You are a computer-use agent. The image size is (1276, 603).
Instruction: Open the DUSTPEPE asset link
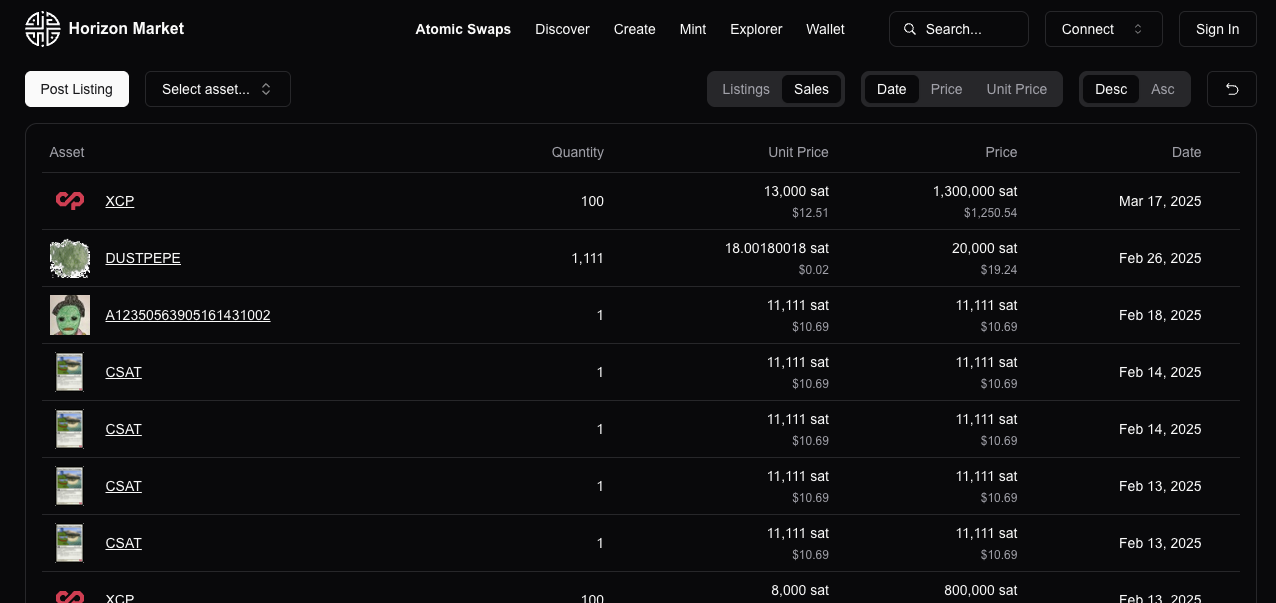point(143,258)
